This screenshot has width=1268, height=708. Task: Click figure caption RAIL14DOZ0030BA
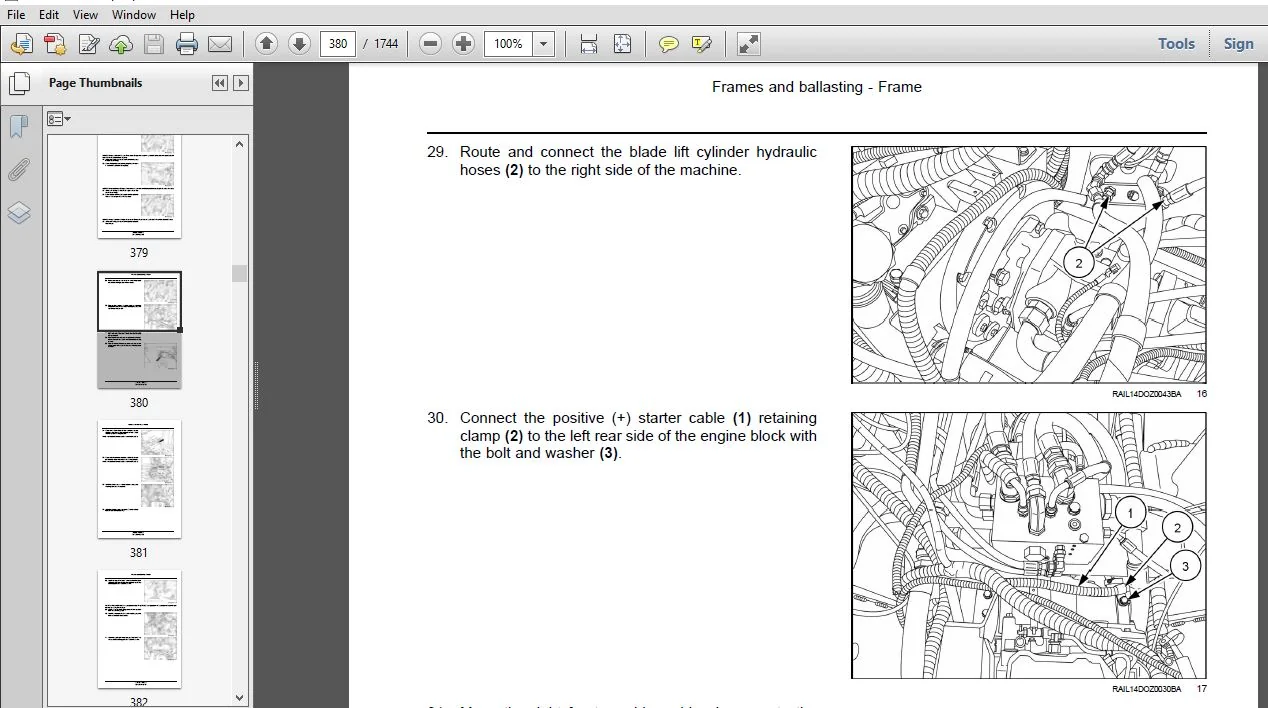tap(1146, 689)
